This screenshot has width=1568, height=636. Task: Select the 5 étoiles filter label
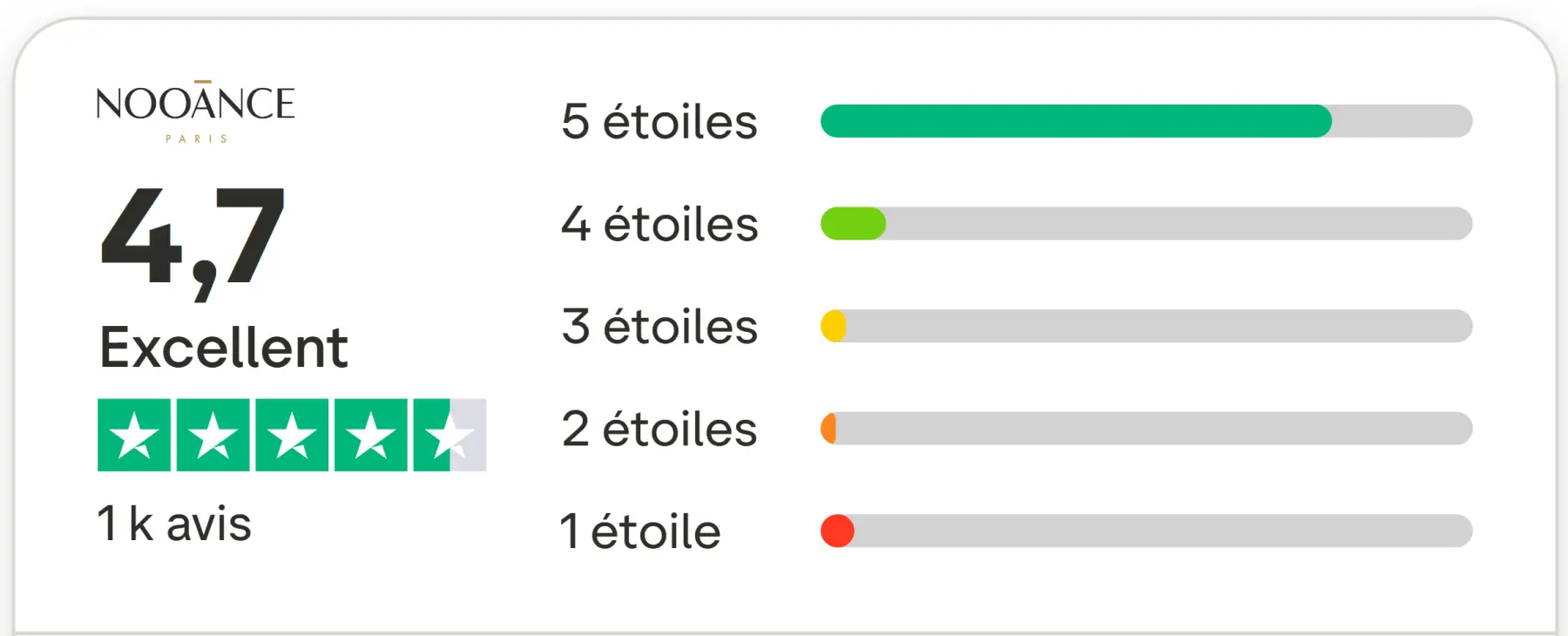[659, 121]
